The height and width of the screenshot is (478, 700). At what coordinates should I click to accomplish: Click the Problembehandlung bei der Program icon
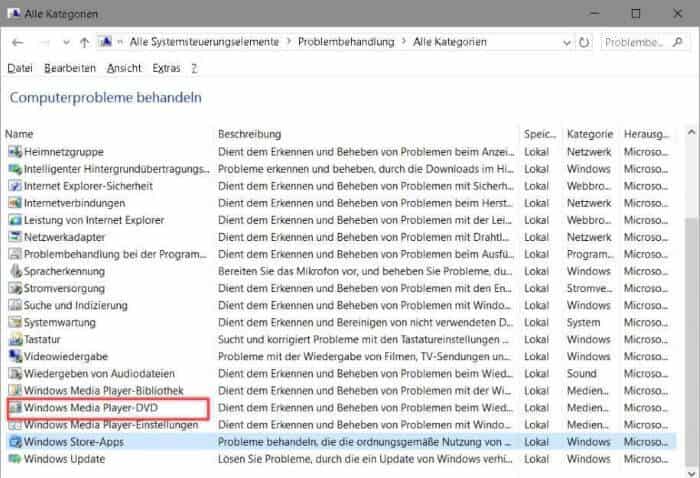pos(15,254)
